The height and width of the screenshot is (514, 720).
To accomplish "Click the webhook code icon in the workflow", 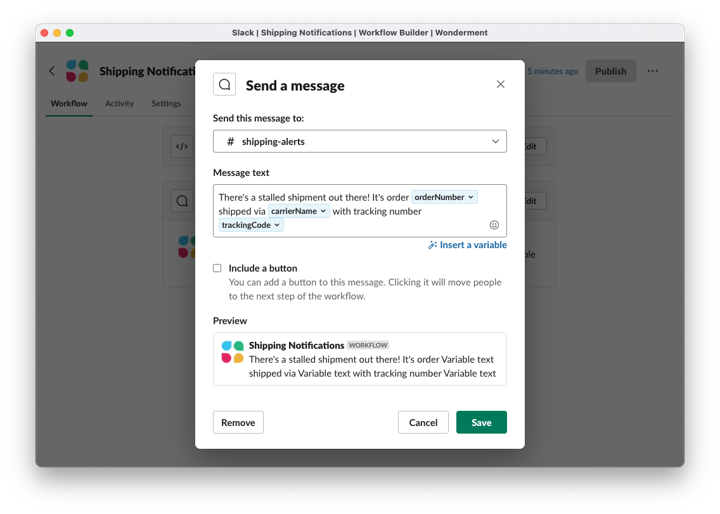I will coord(182,147).
